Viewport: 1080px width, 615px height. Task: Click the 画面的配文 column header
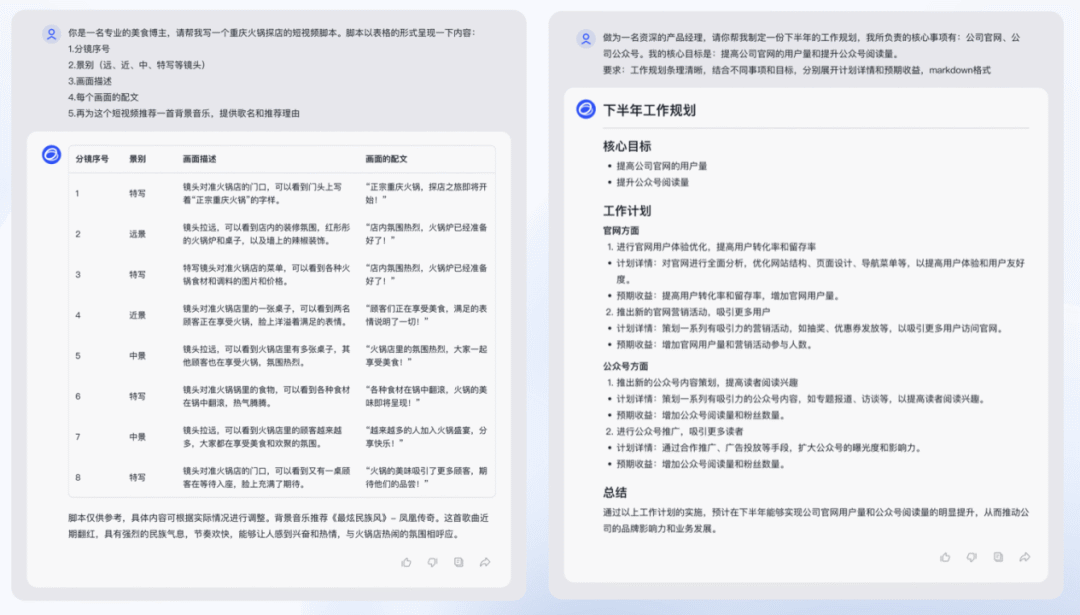point(386,159)
